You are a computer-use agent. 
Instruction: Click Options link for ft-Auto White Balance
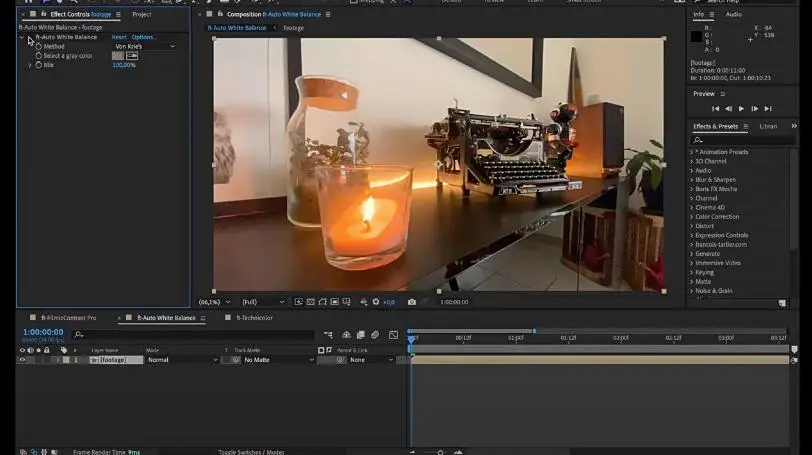pyautogui.click(x=143, y=37)
